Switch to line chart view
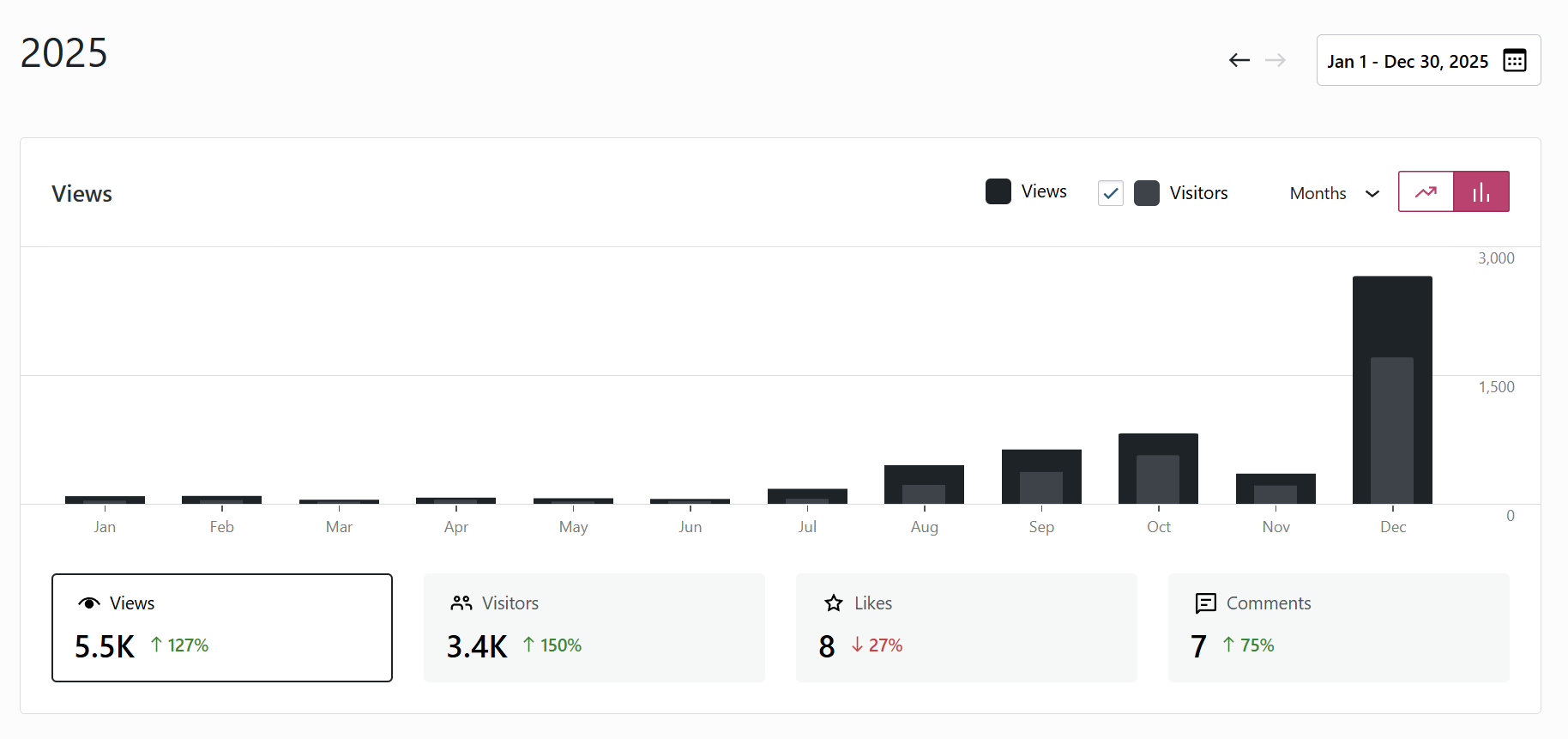 [1426, 192]
